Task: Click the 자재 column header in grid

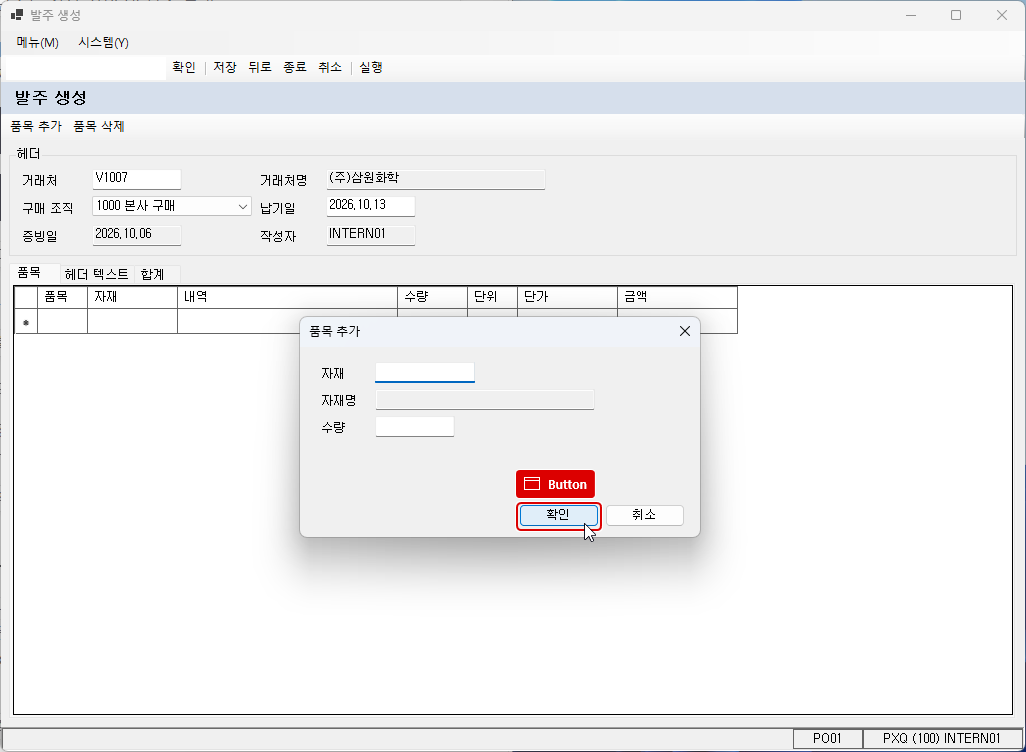Action: pos(132,297)
